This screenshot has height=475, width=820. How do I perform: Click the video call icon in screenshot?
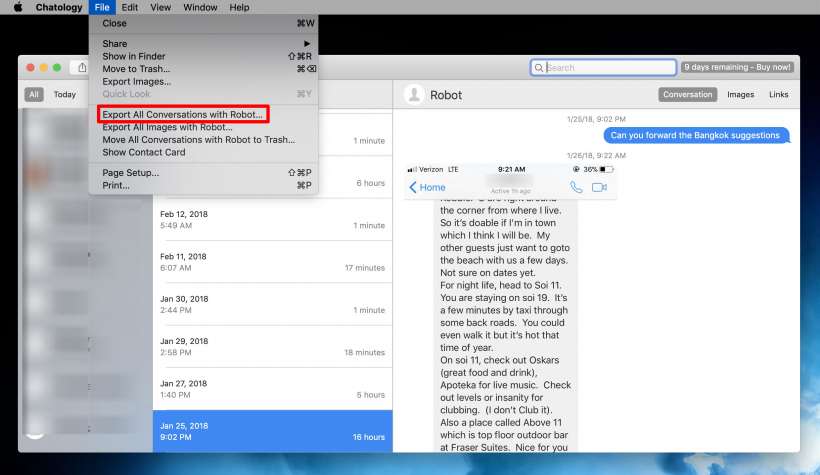pos(599,187)
